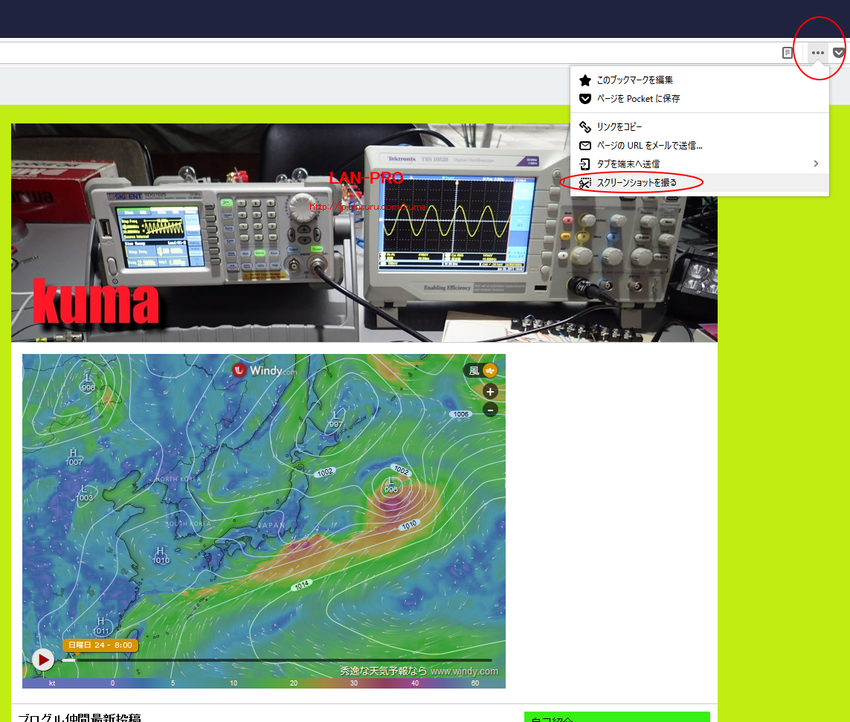Select ページの URL をメールで送信 menu item
The height and width of the screenshot is (722, 850).
pos(699,145)
